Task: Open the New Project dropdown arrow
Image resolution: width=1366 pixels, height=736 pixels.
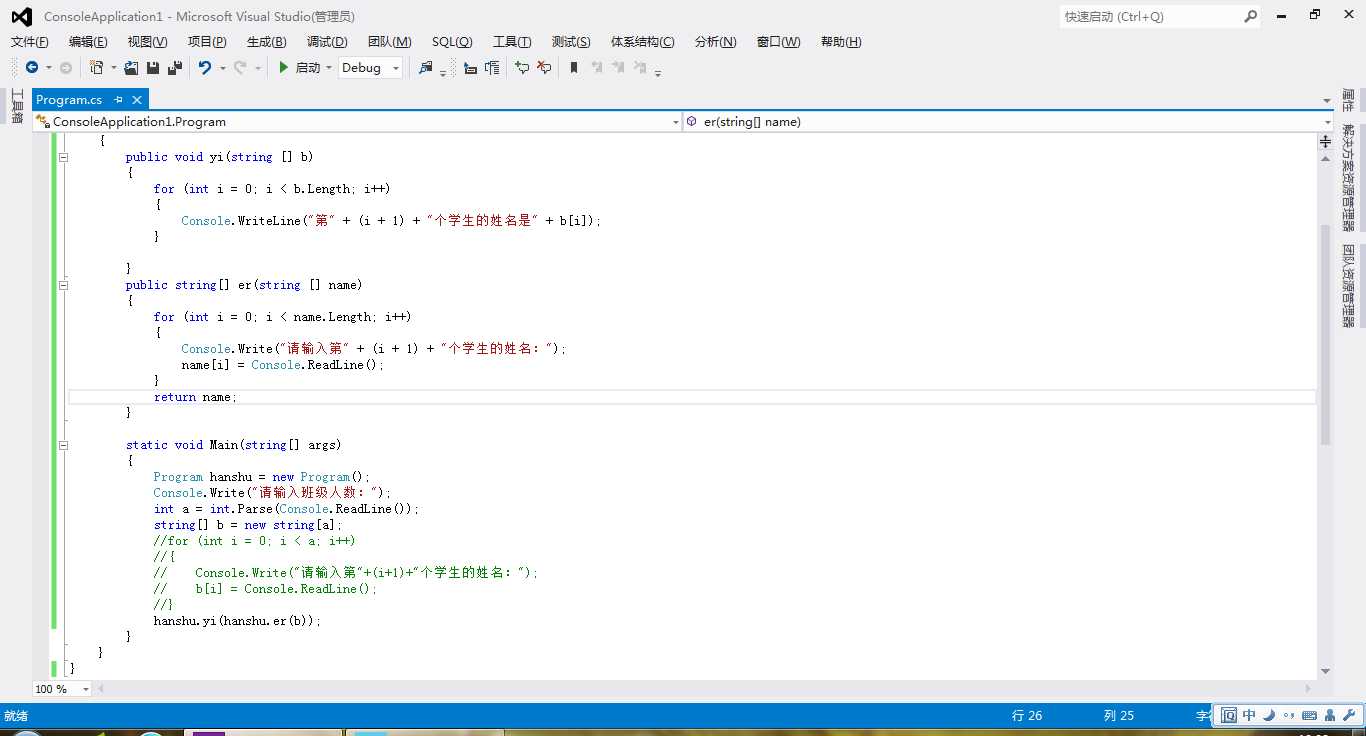Action: pyautogui.click(x=113, y=68)
